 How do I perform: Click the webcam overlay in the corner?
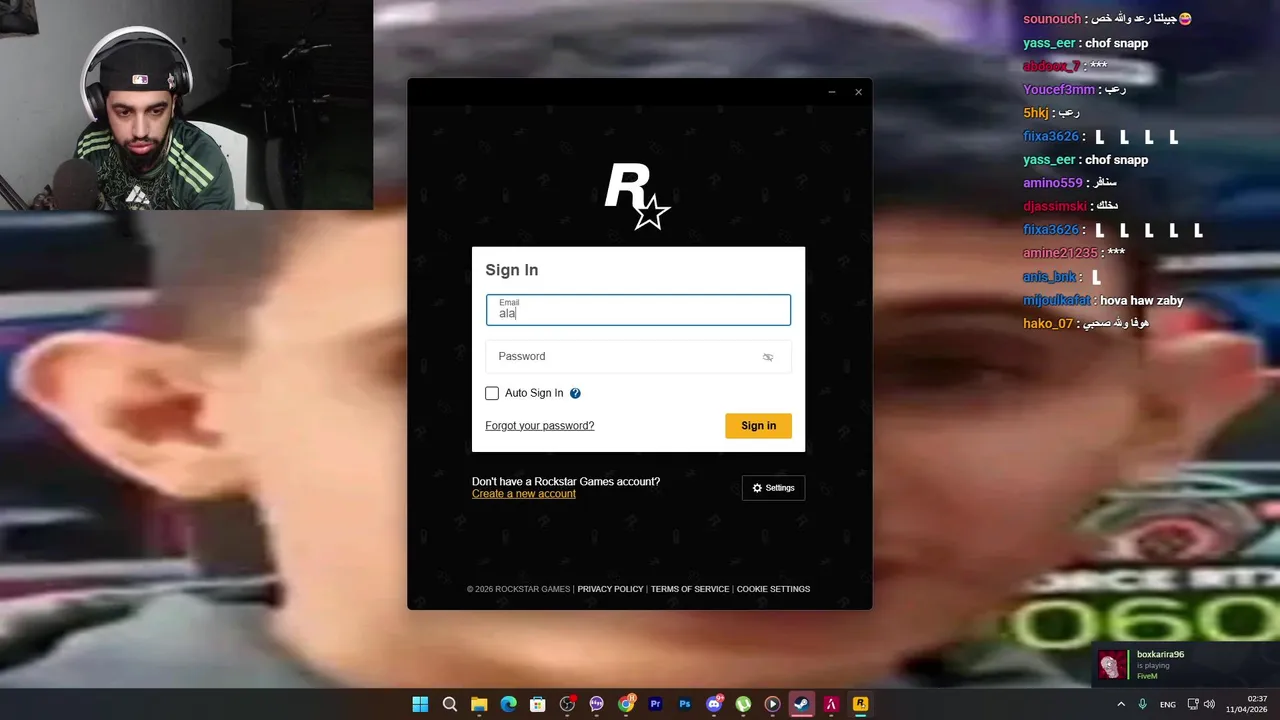pos(186,105)
